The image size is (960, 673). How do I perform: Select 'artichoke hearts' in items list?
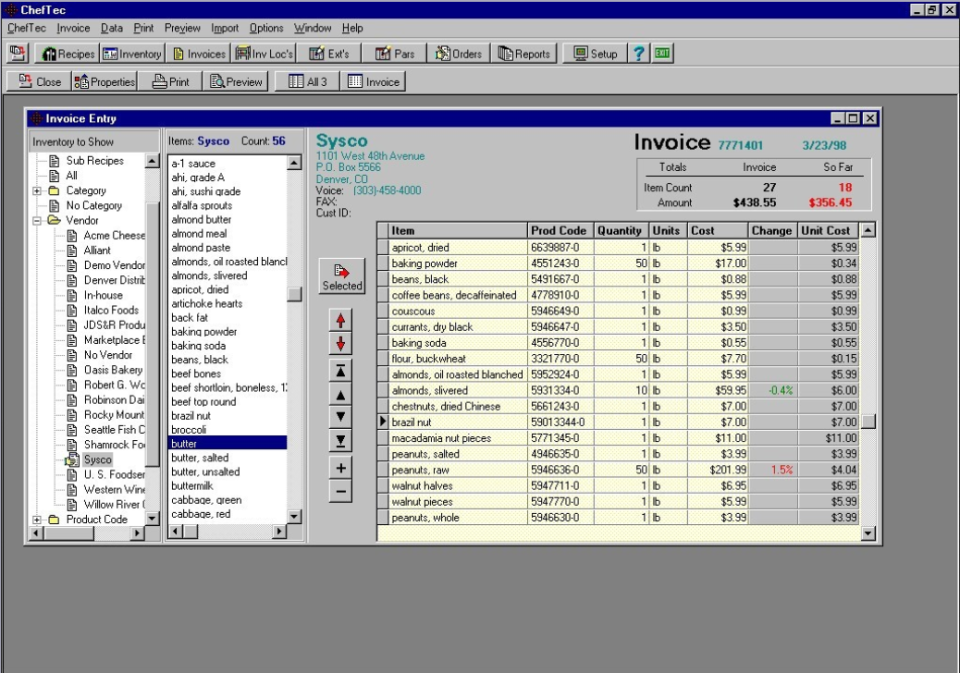(206, 303)
